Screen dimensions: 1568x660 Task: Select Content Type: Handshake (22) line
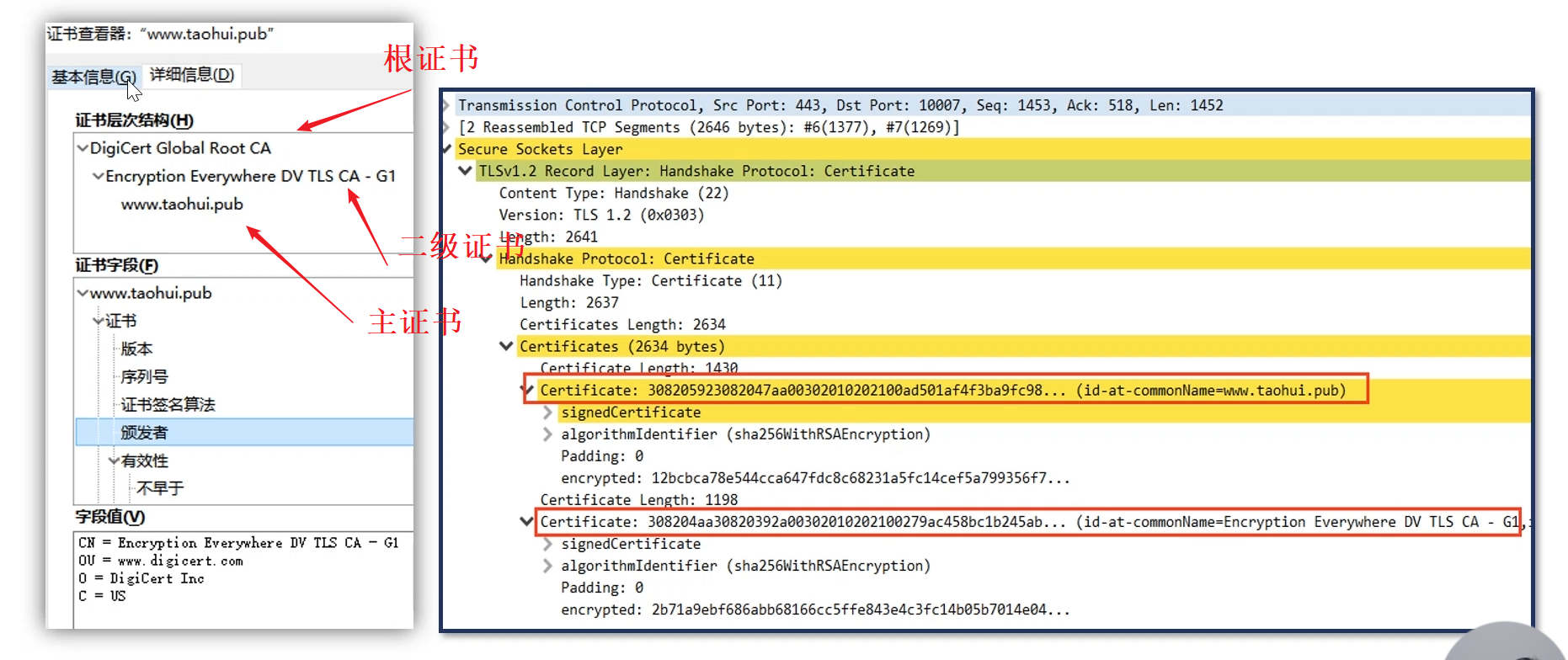pyautogui.click(x=614, y=193)
